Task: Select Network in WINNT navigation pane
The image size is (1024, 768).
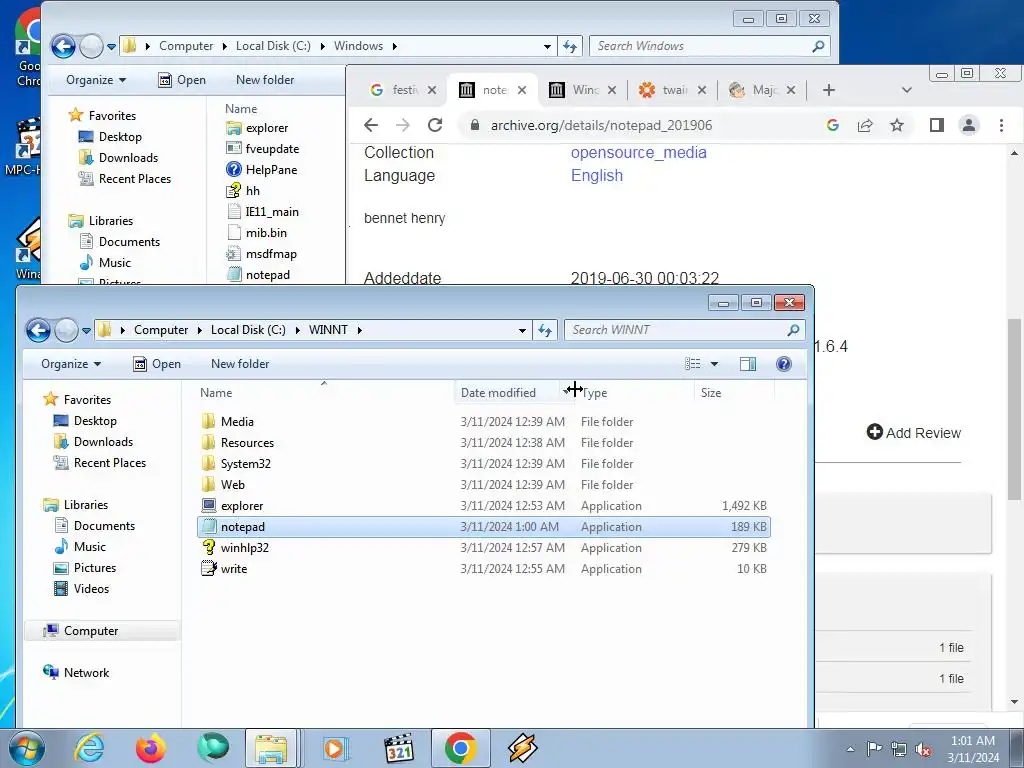Action: coord(86,673)
